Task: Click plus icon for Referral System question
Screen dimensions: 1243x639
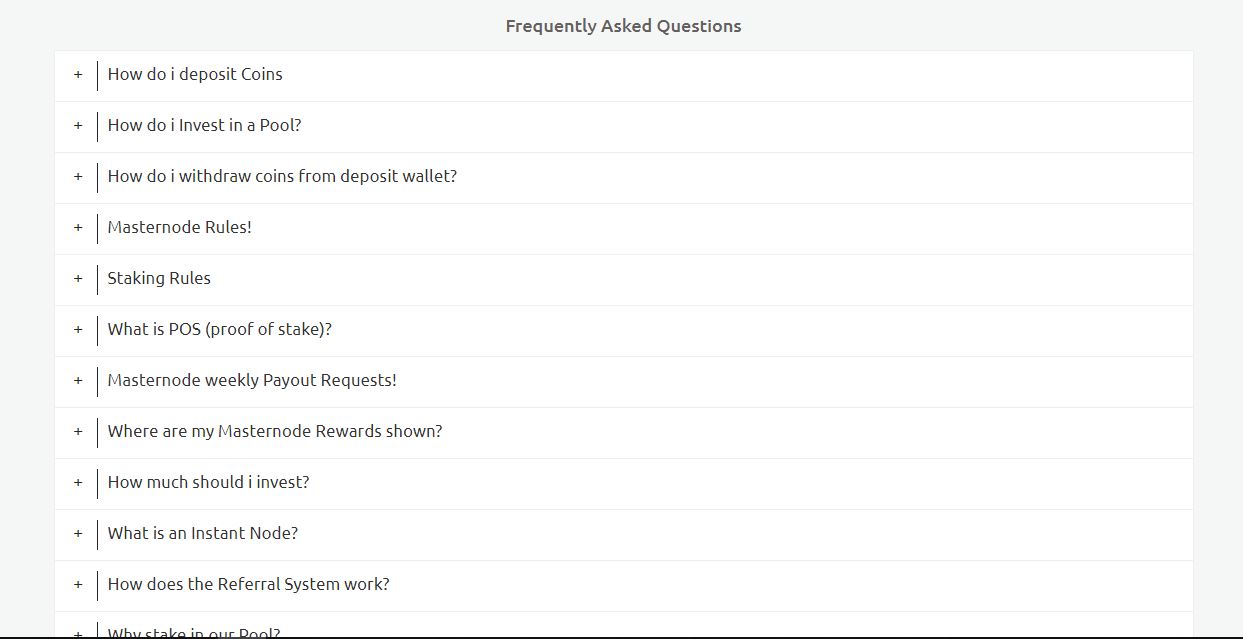Action: (78, 585)
